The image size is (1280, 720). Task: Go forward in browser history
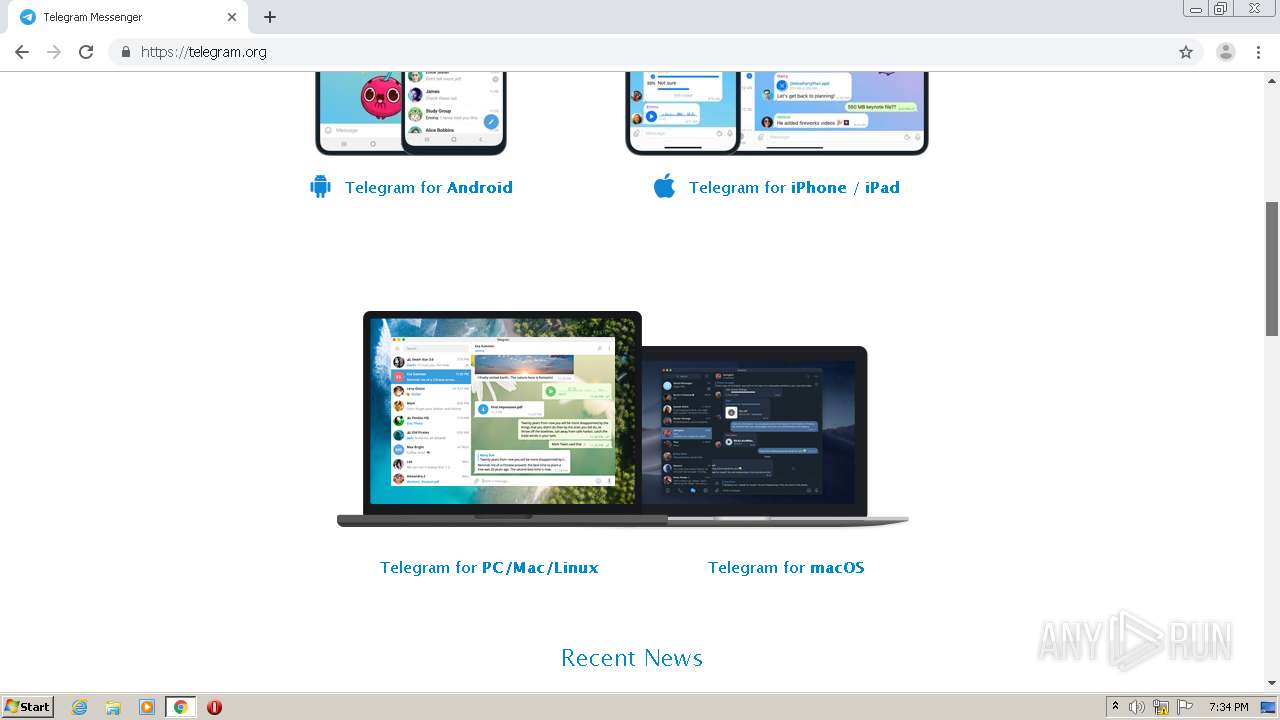54,52
